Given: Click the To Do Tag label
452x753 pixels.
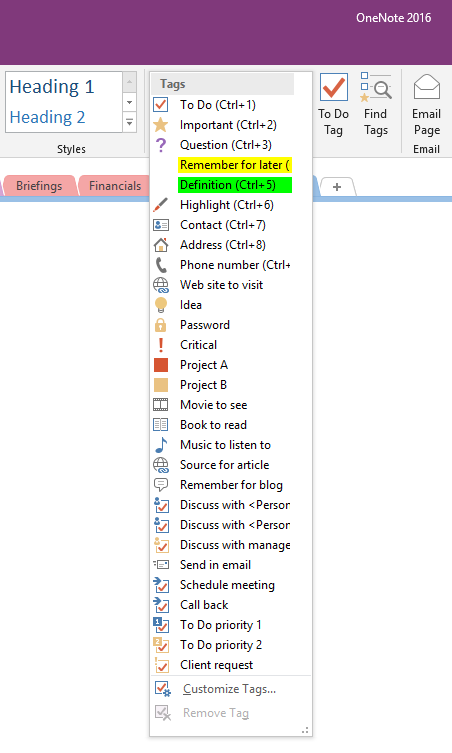Looking at the screenshot, I should [x=333, y=122].
